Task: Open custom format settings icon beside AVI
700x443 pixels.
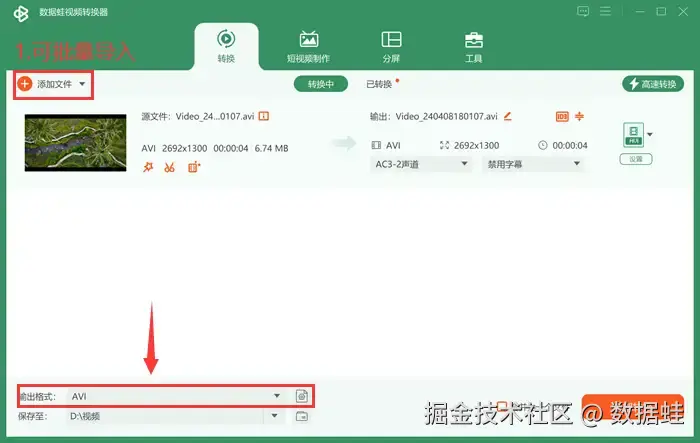Action: coord(302,396)
